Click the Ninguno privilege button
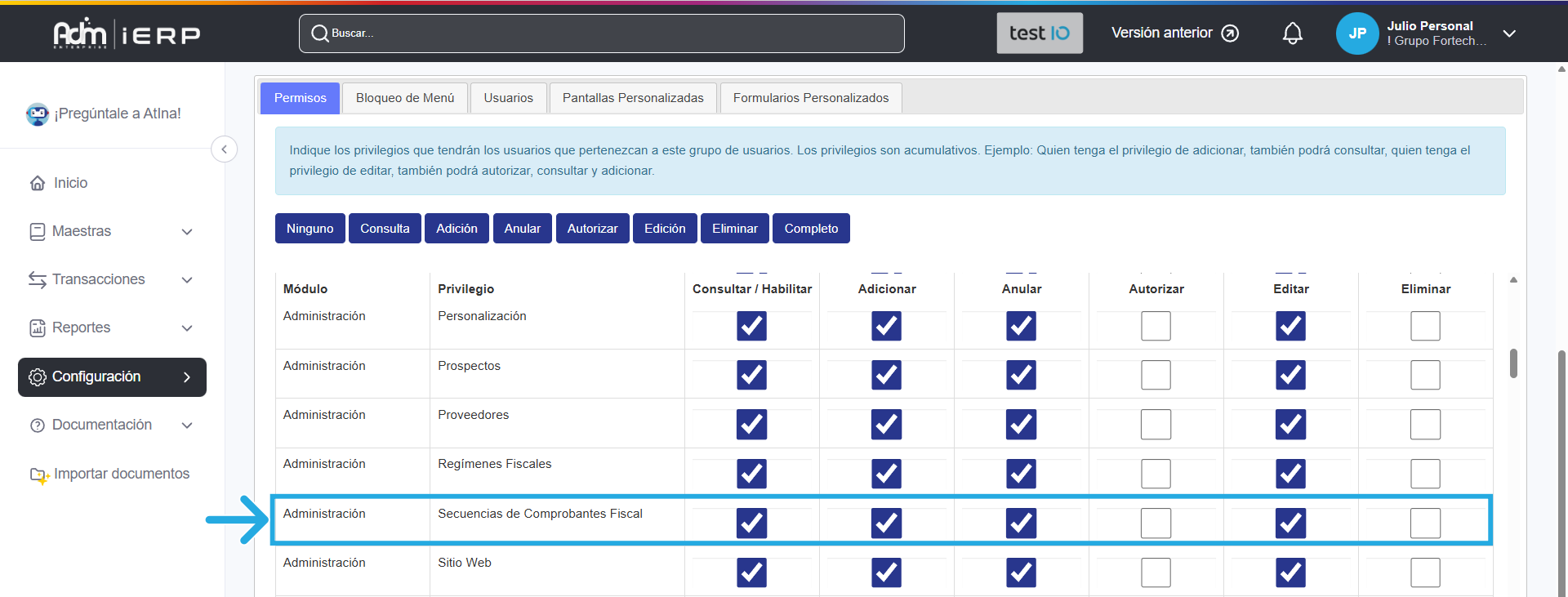 (310, 229)
